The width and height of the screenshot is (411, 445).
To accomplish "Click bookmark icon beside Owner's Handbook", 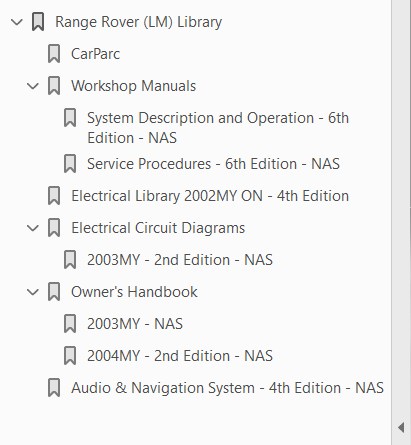I will (54, 292).
